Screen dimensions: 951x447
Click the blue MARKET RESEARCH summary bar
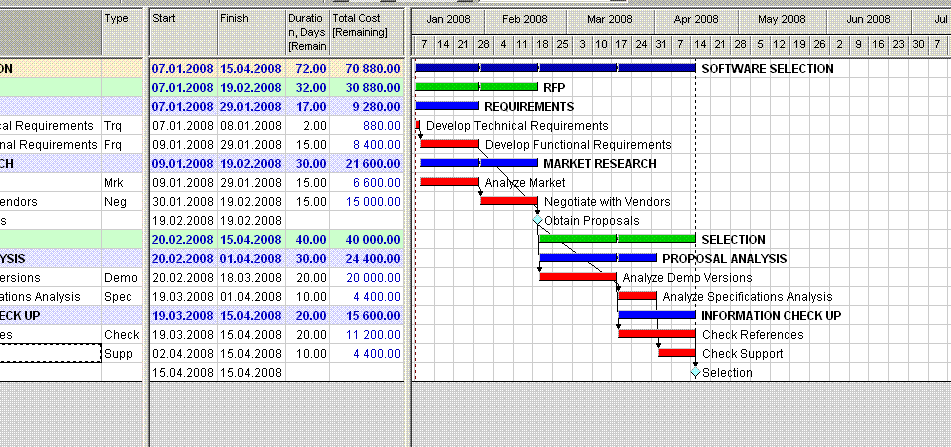pos(479,163)
